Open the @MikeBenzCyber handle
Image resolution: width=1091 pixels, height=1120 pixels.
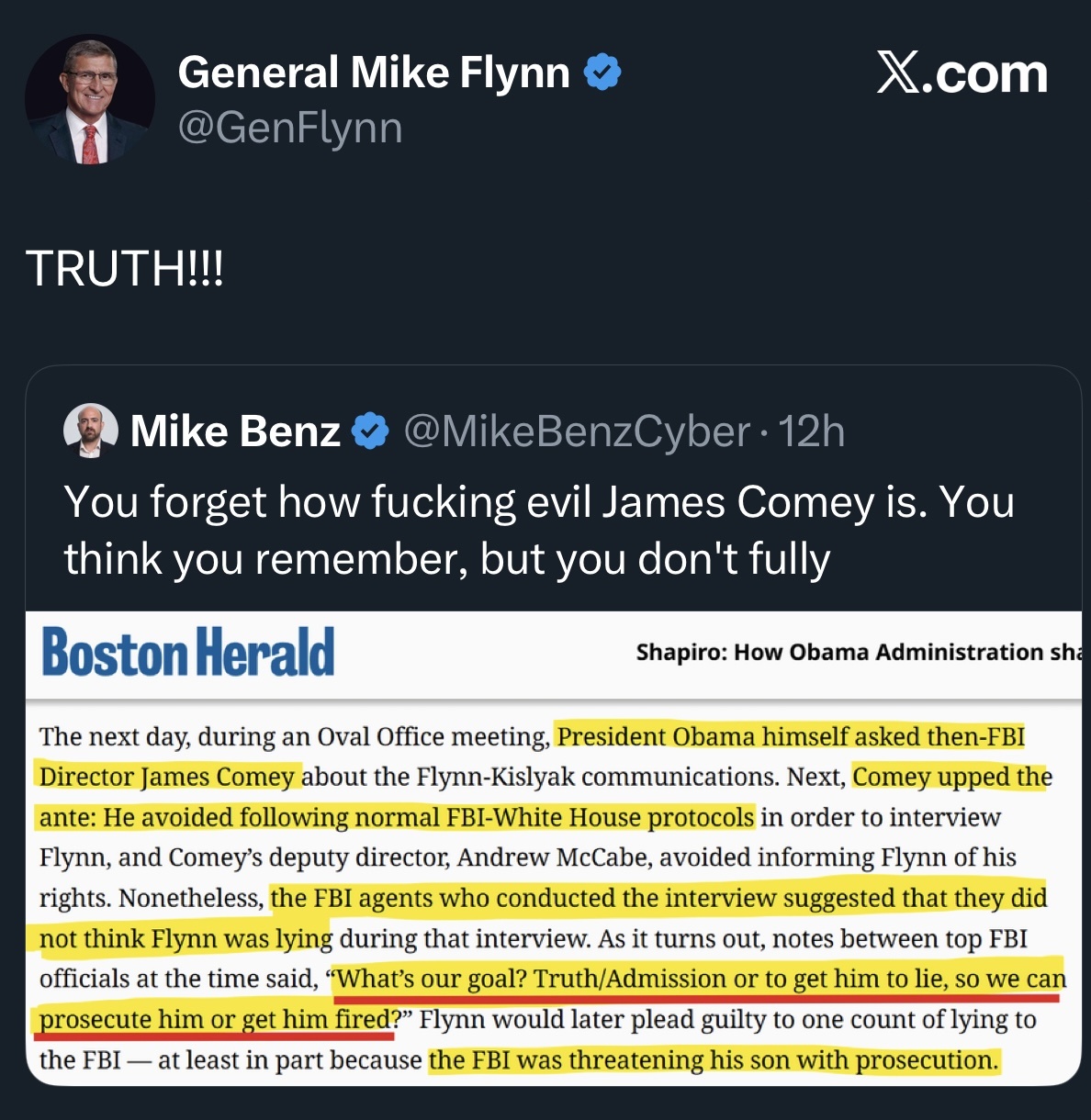(577, 431)
